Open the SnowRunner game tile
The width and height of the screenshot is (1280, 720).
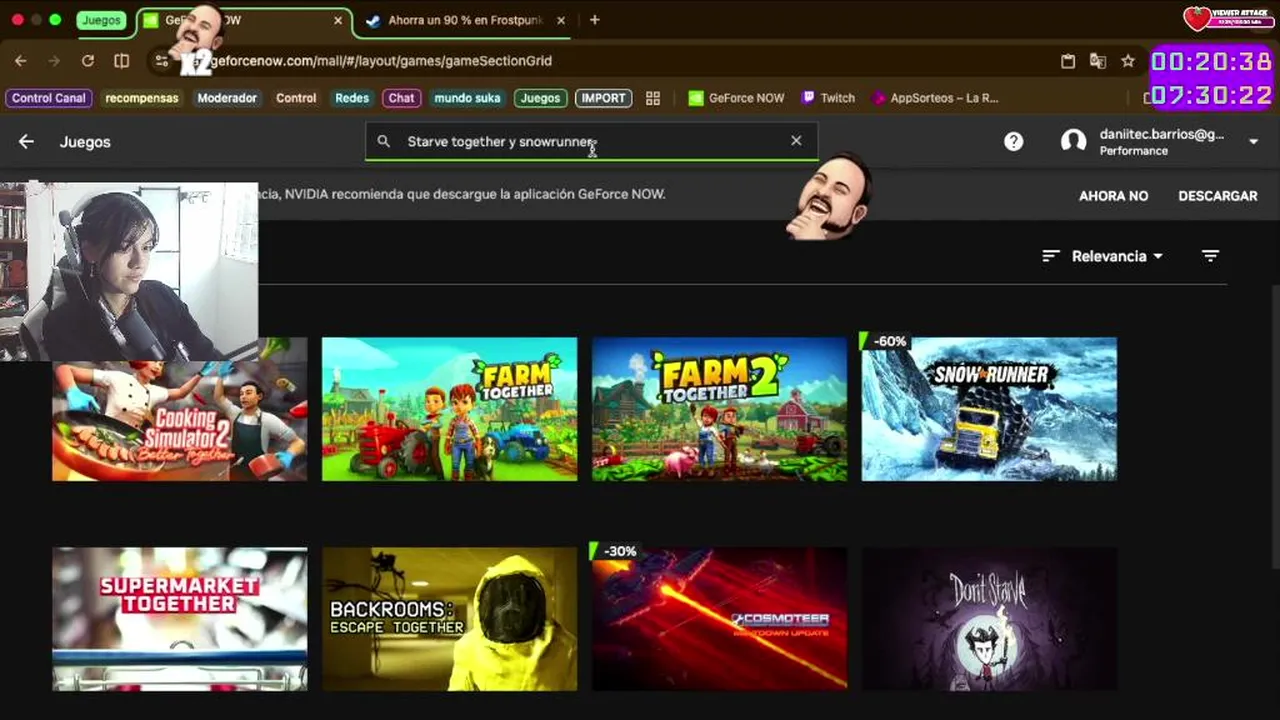(989, 409)
